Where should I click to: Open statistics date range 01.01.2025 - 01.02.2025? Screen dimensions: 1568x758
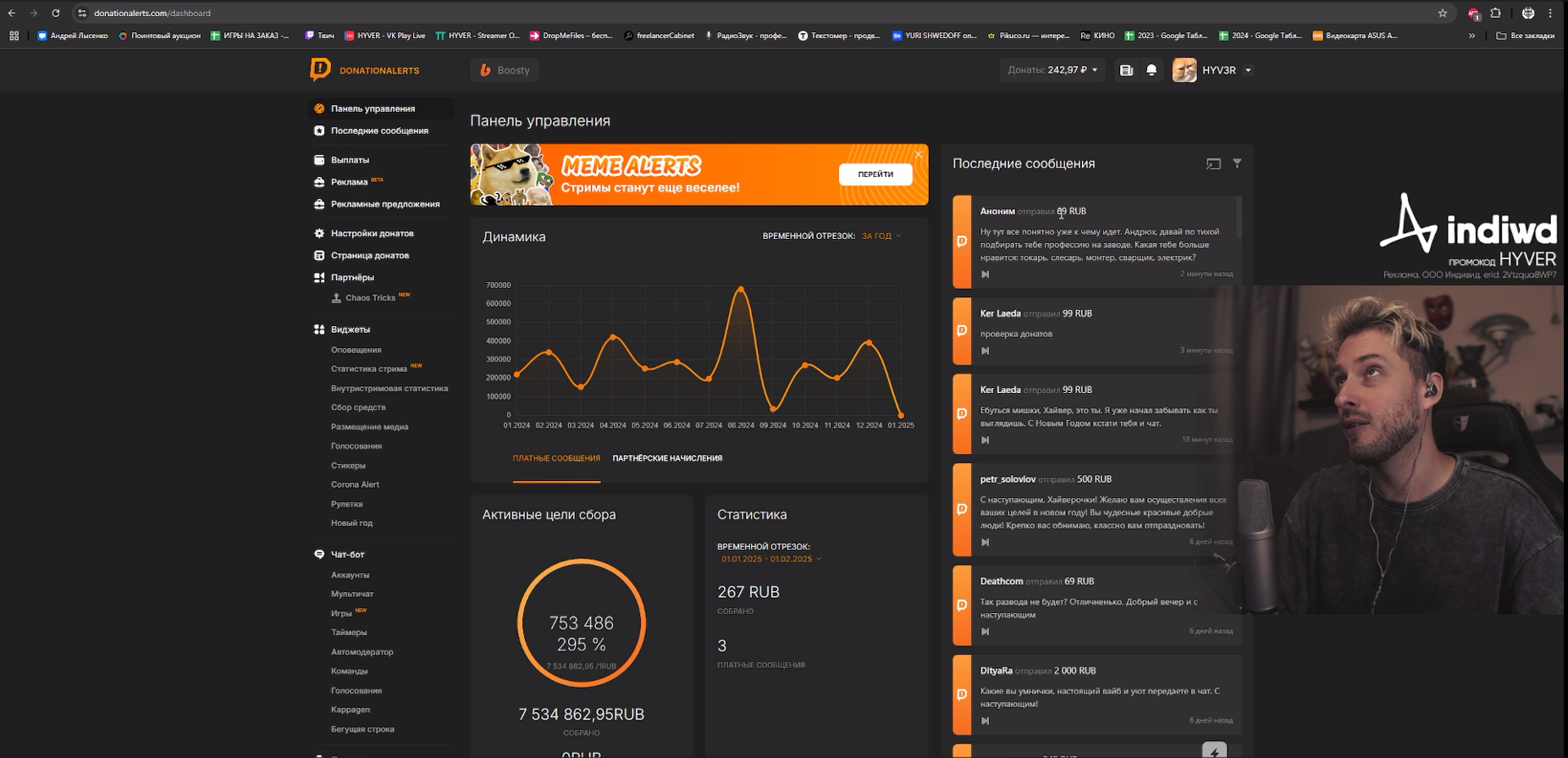(770, 559)
